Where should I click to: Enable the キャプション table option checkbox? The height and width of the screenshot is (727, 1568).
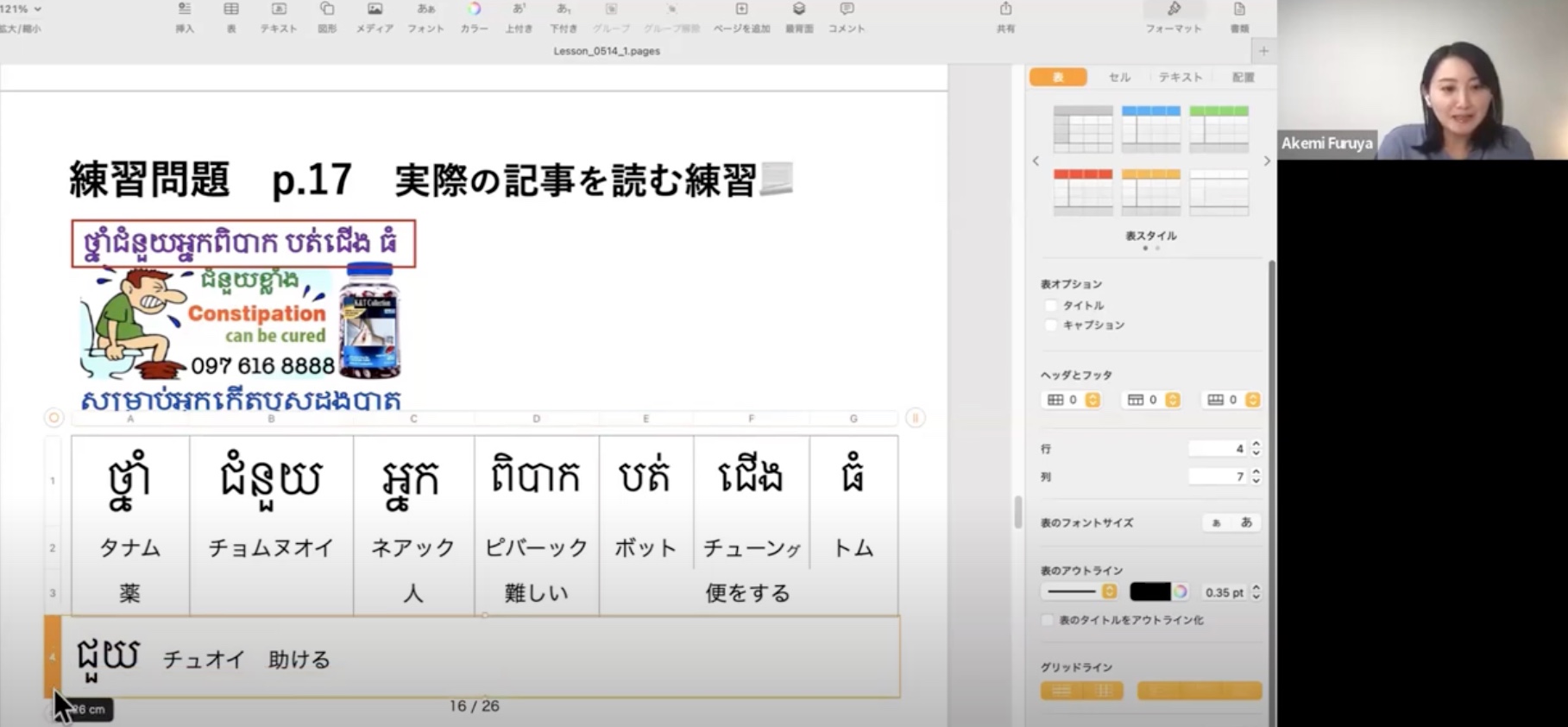(x=1050, y=326)
